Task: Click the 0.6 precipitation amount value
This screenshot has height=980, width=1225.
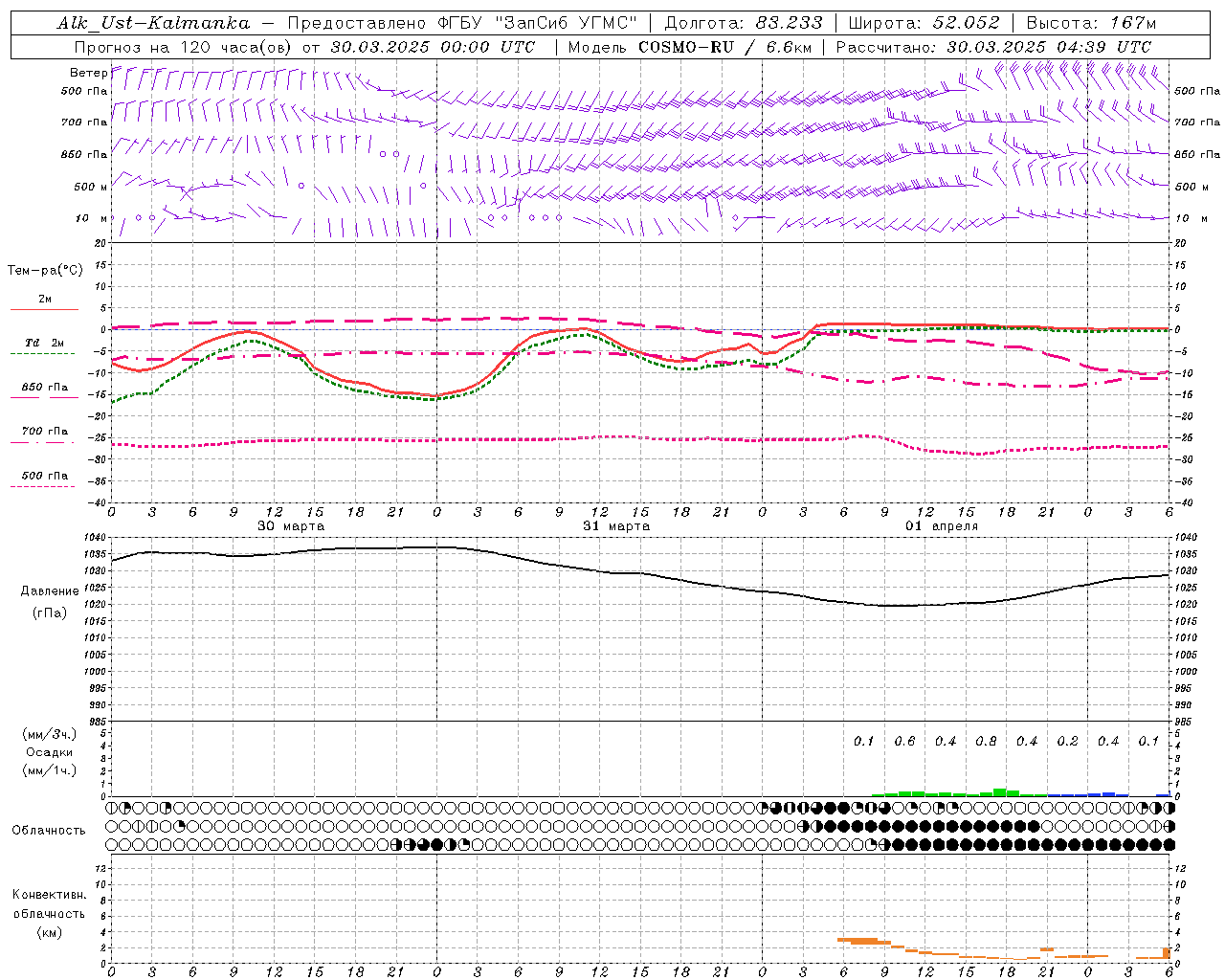Action: point(904,742)
